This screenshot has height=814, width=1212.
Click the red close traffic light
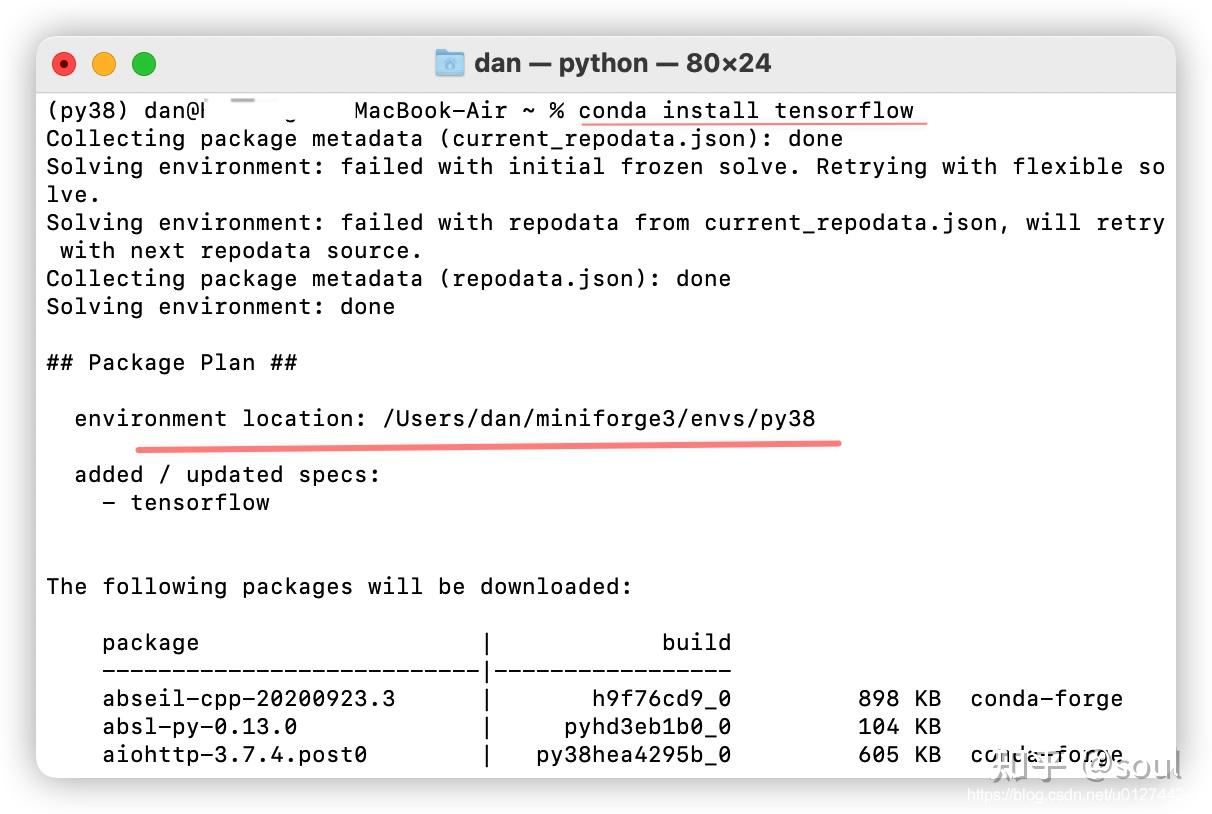tap(64, 62)
